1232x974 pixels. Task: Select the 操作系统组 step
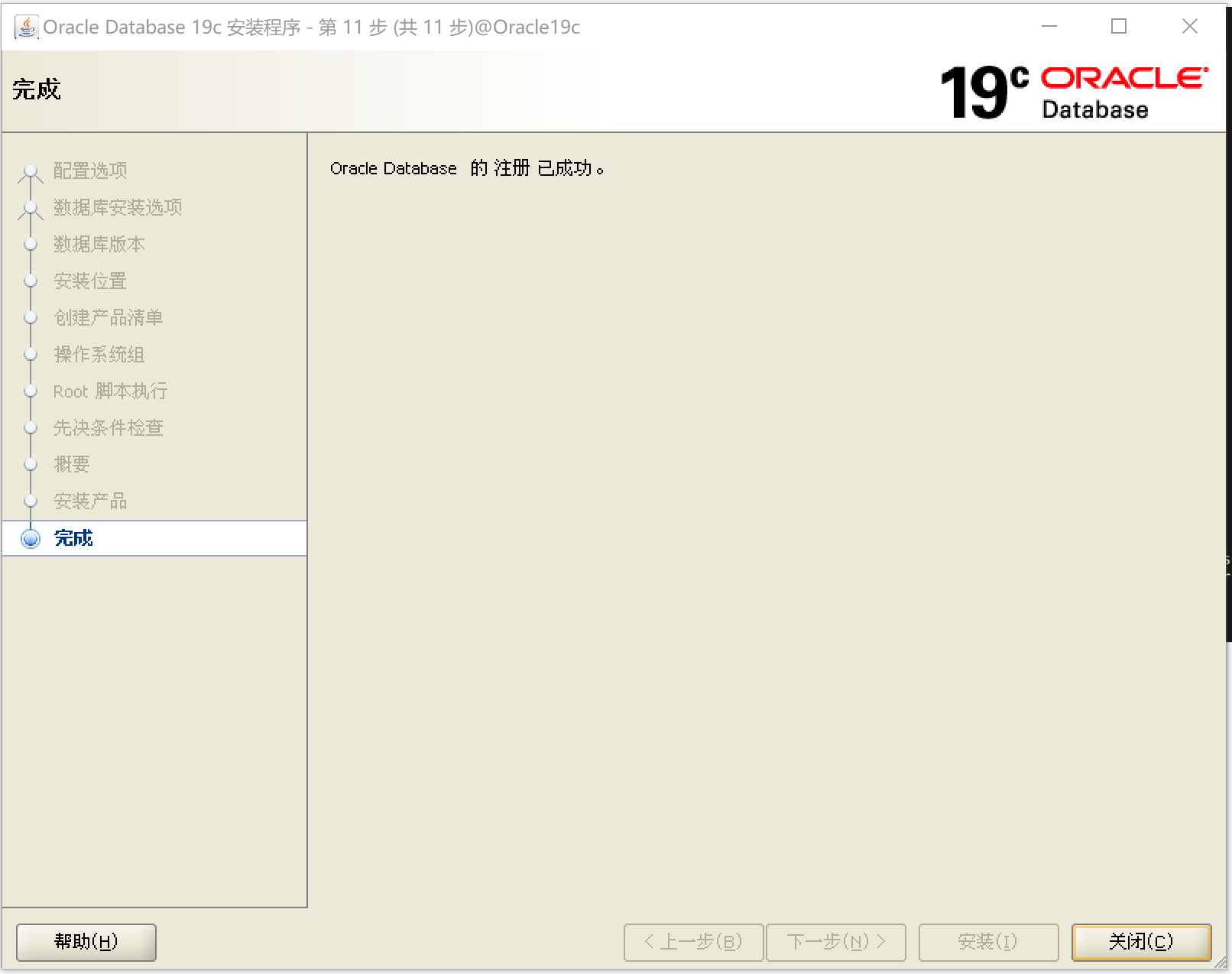point(99,354)
